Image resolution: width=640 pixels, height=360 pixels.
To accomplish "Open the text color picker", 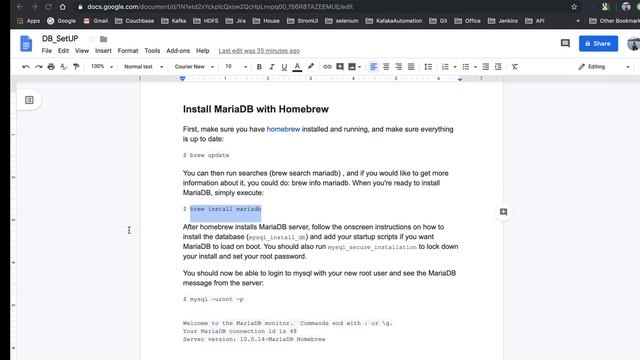I will pos(297,67).
